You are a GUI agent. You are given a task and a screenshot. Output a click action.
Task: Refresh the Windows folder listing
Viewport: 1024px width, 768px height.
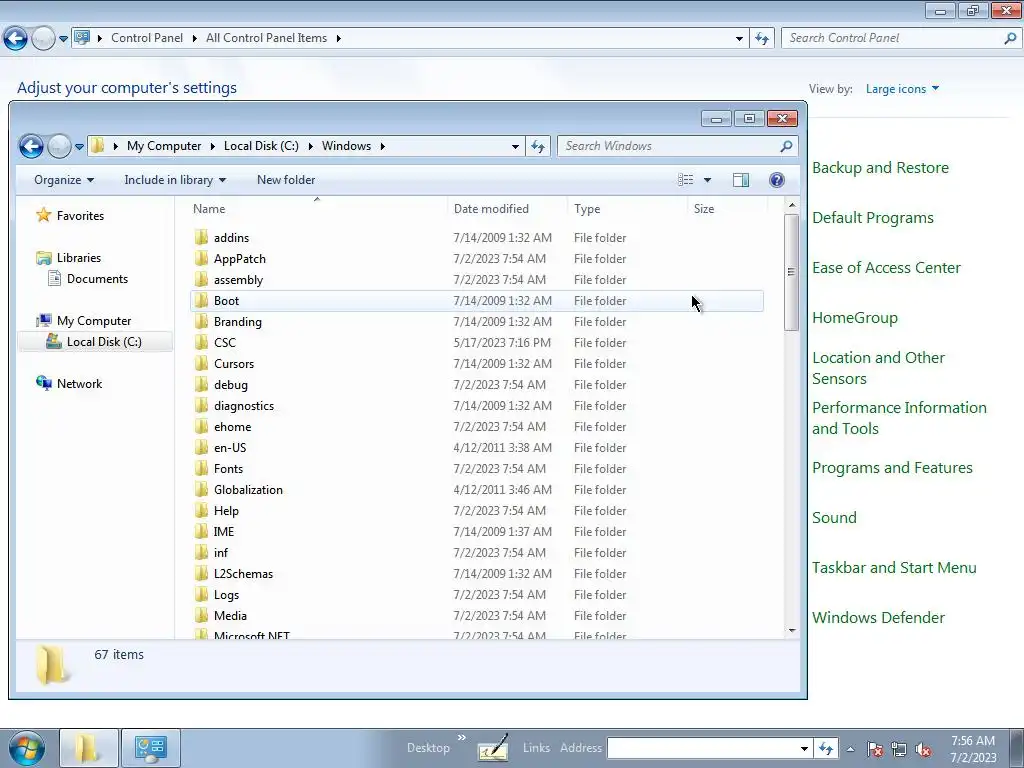click(537, 146)
